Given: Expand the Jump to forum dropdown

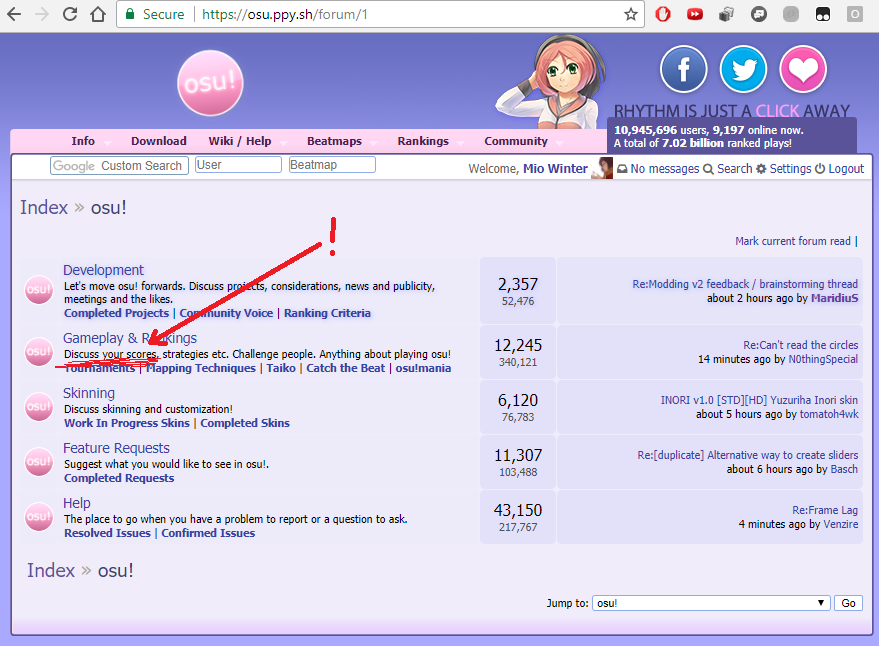Looking at the screenshot, I should [711, 603].
